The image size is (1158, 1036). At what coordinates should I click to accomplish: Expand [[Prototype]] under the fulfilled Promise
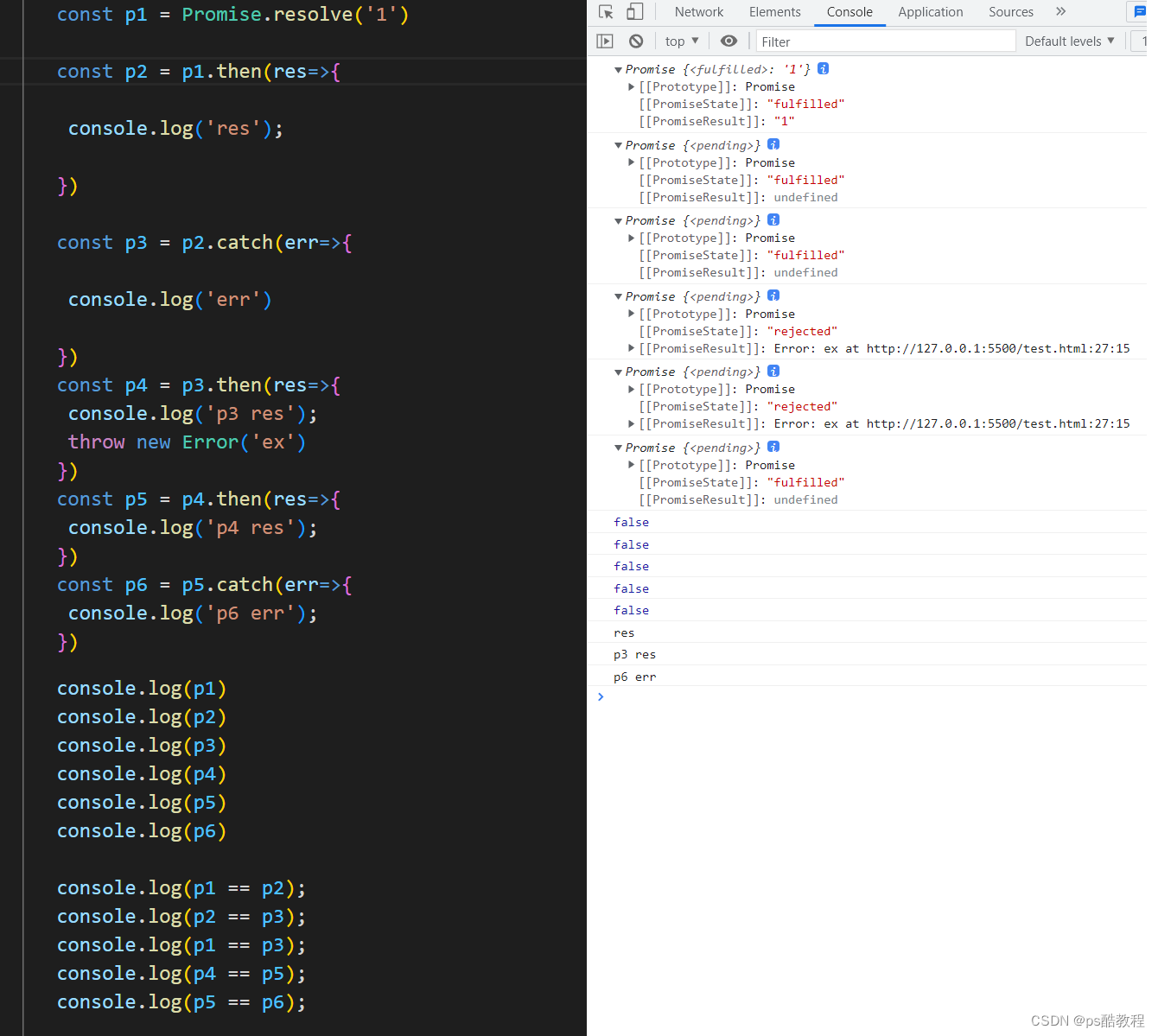(x=632, y=86)
